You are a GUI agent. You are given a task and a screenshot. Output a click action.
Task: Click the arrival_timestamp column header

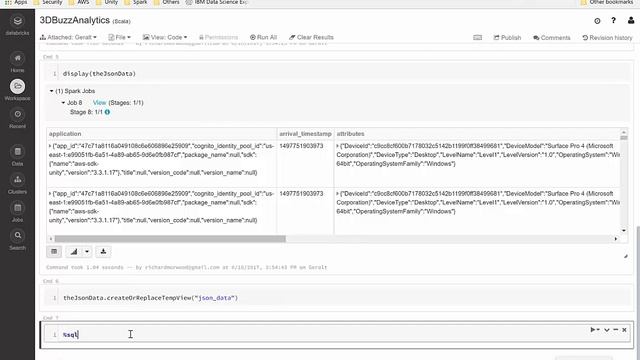tap(305, 134)
